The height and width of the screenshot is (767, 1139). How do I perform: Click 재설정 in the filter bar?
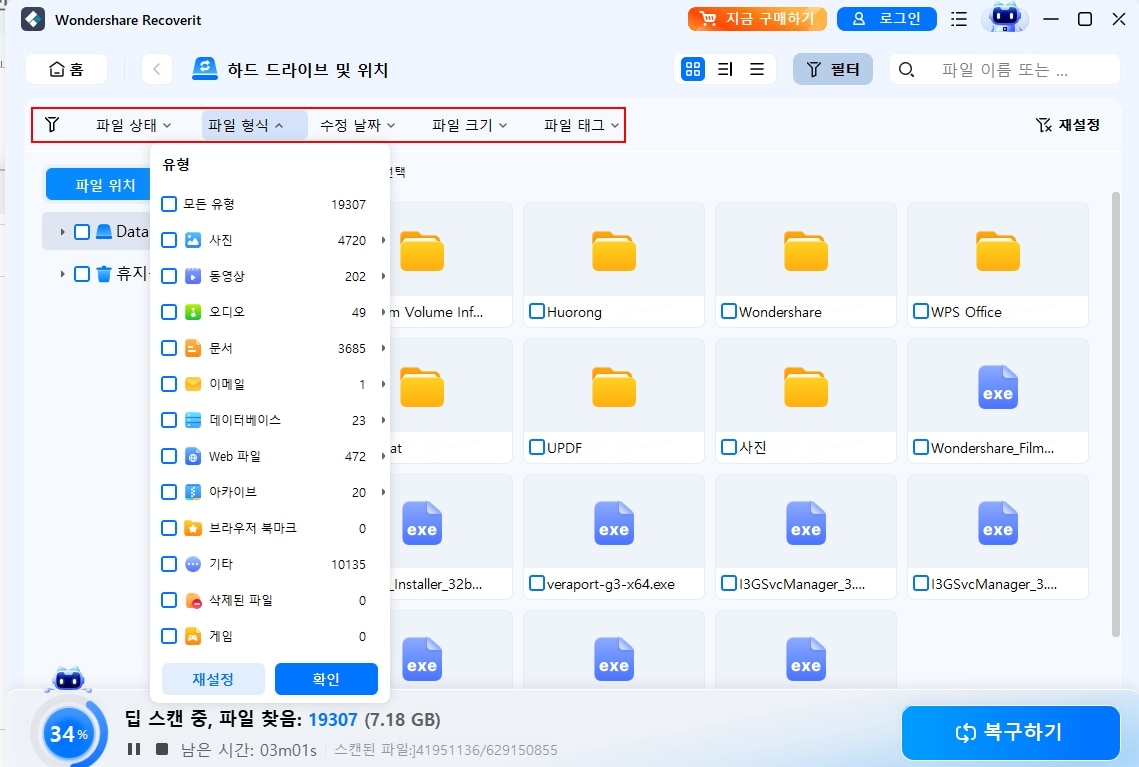click(x=1067, y=125)
